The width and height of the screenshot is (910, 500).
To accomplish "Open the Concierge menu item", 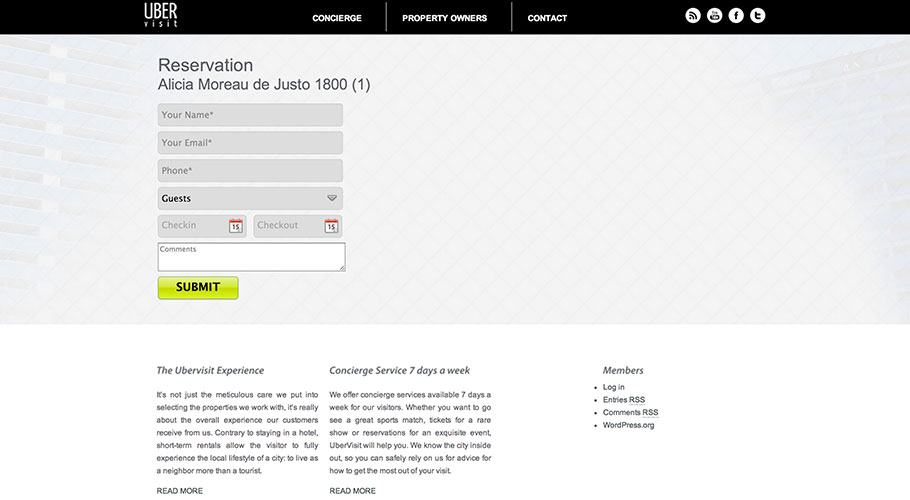I will (x=337, y=18).
